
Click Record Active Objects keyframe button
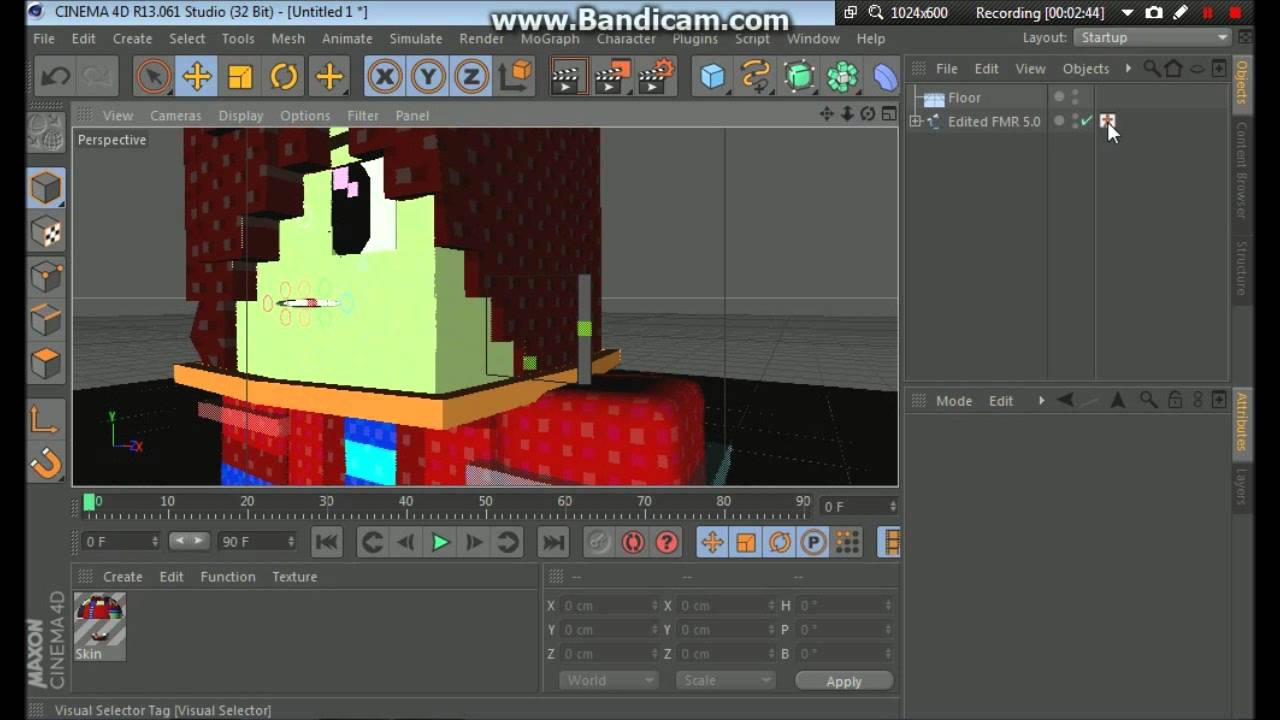[x=599, y=542]
